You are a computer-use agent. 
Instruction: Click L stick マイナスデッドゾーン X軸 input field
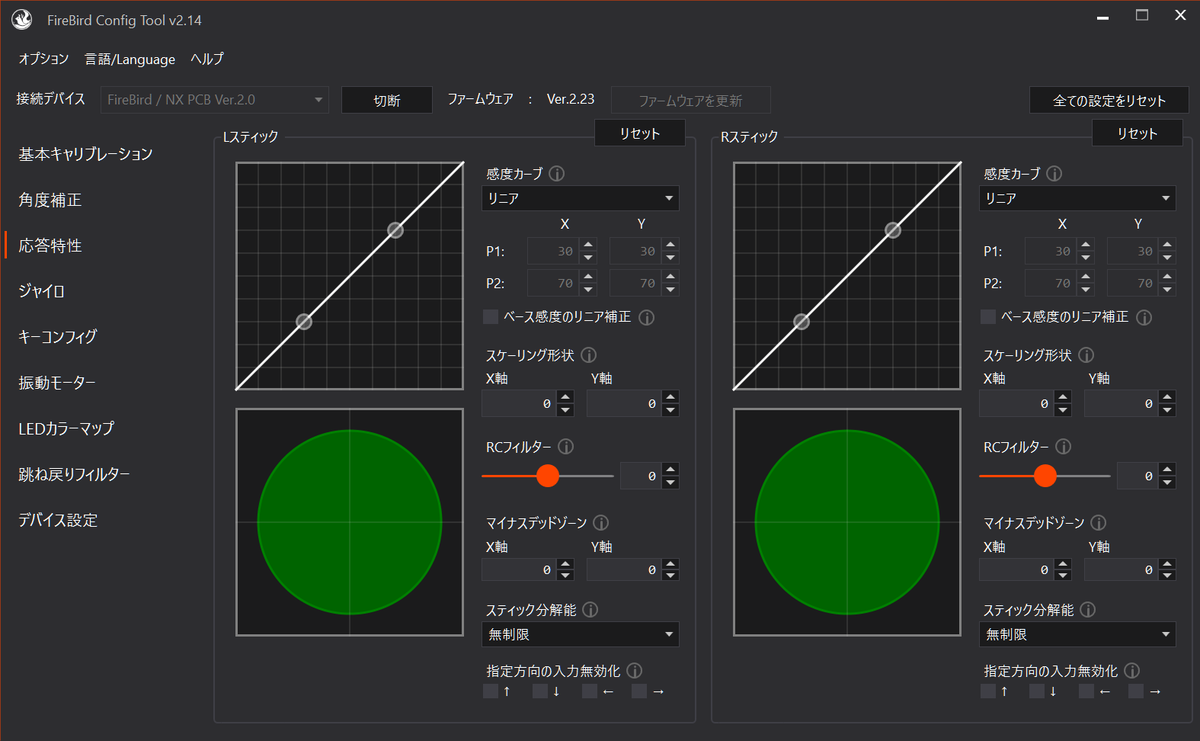[x=518, y=570]
